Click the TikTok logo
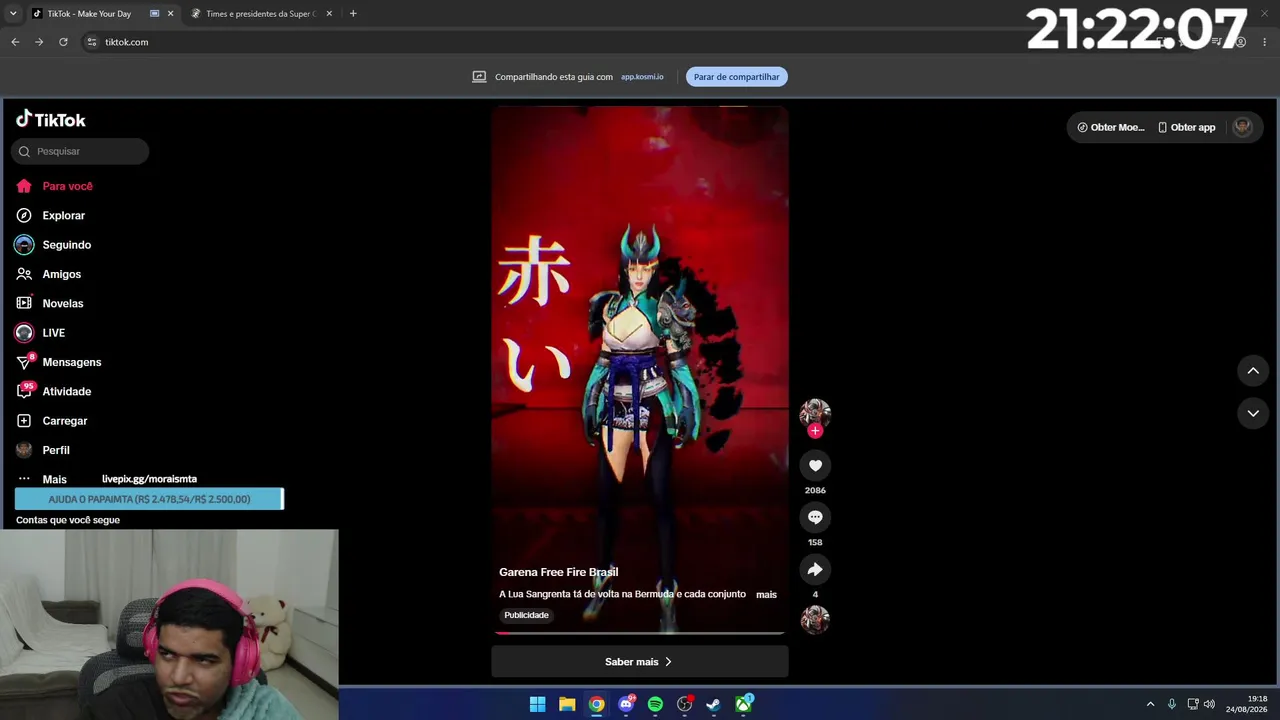Image resolution: width=1280 pixels, height=720 pixels. tap(51, 119)
